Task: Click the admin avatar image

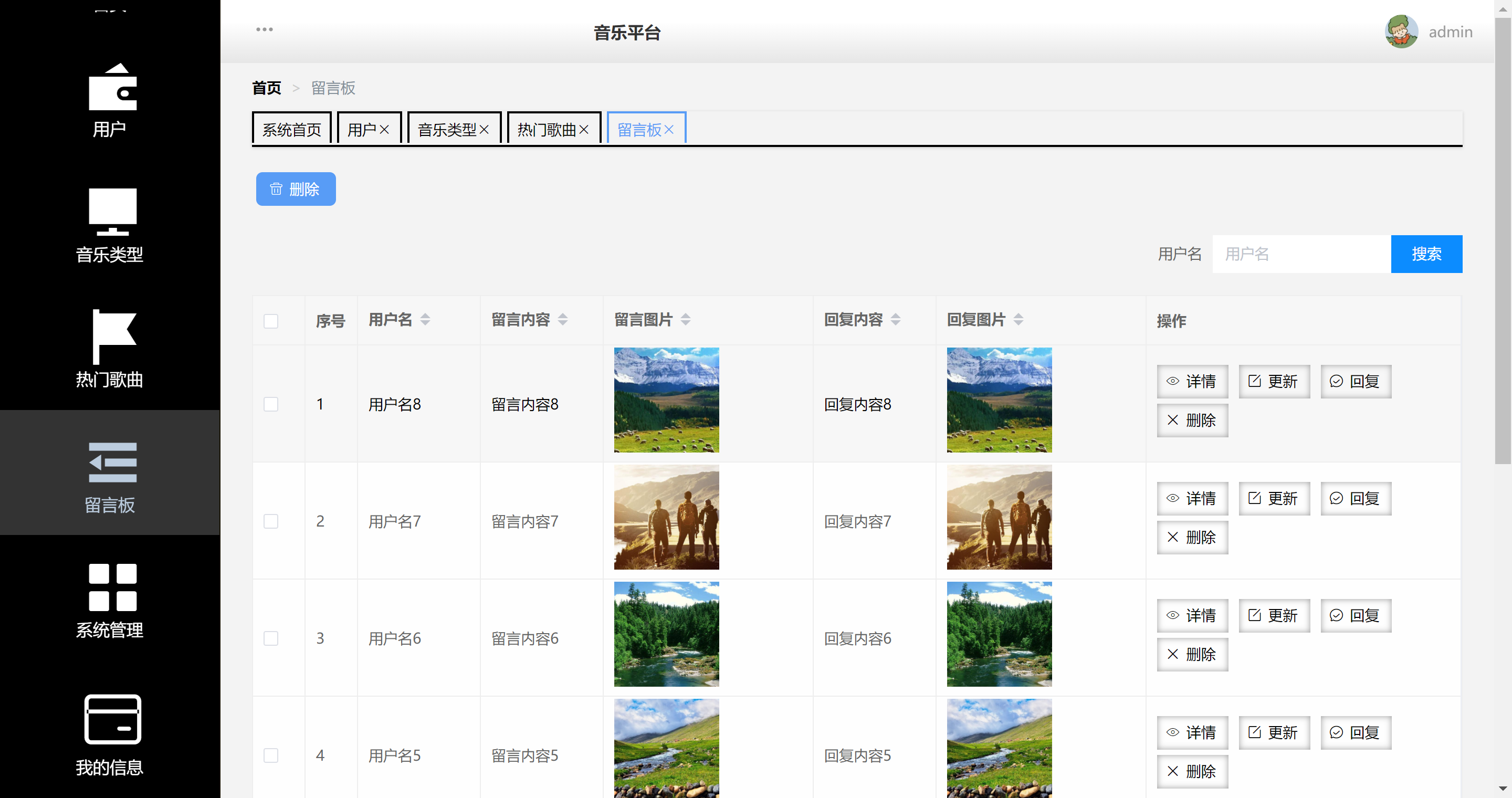Action: [1401, 31]
